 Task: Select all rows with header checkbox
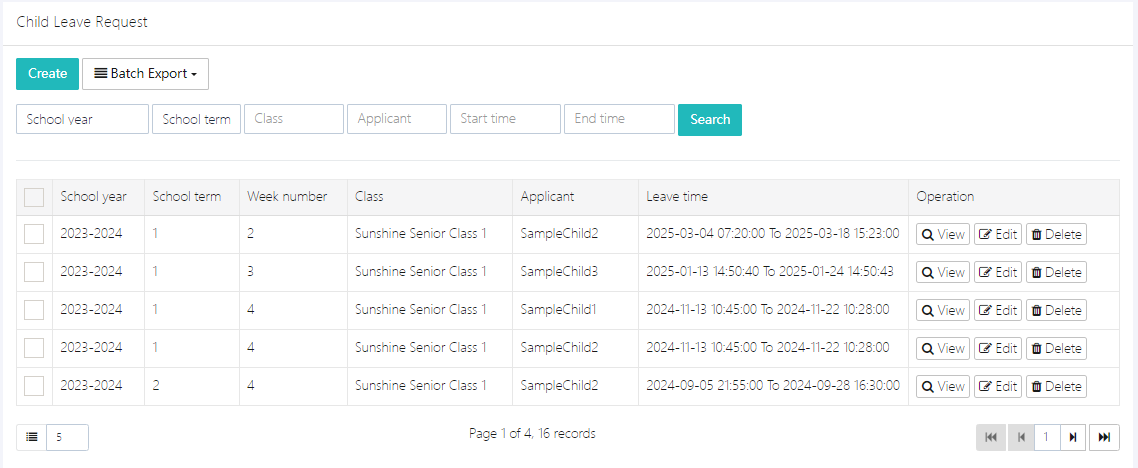point(34,197)
